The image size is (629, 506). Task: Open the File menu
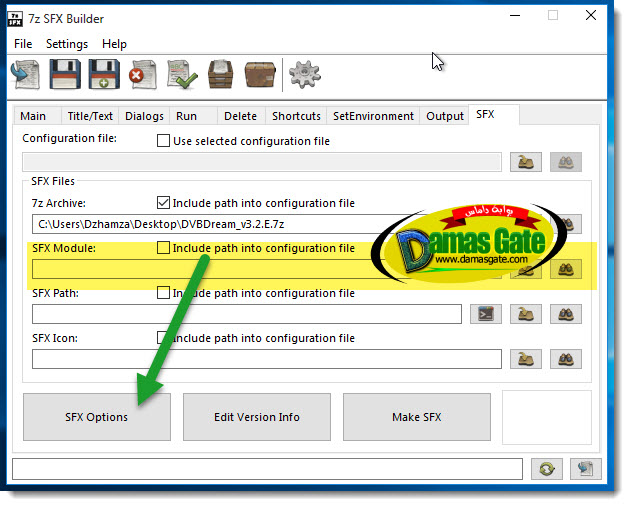(x=23, y=44)
